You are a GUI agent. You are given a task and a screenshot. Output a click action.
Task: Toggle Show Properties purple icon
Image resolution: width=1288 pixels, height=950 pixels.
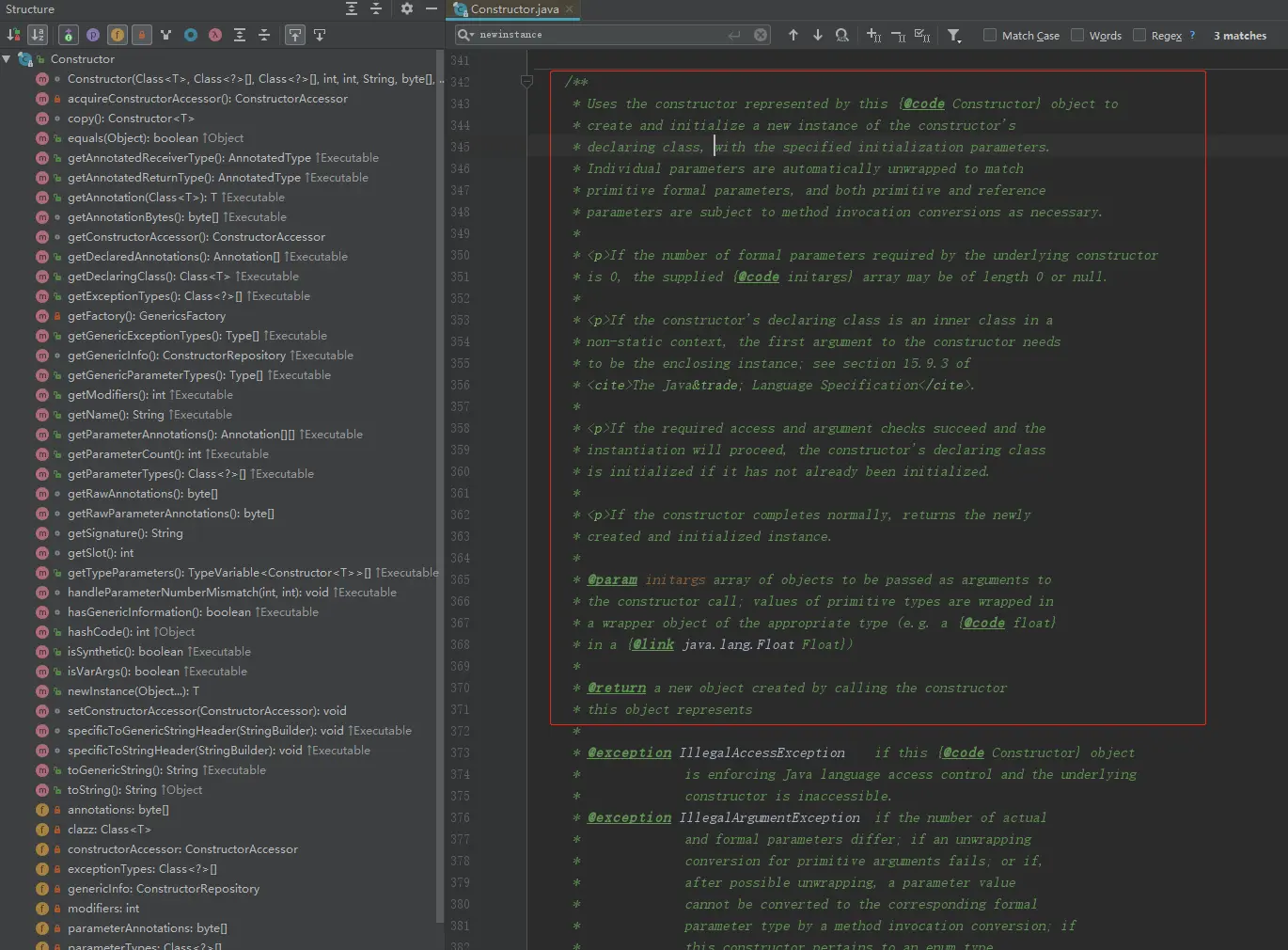[93, 35]
